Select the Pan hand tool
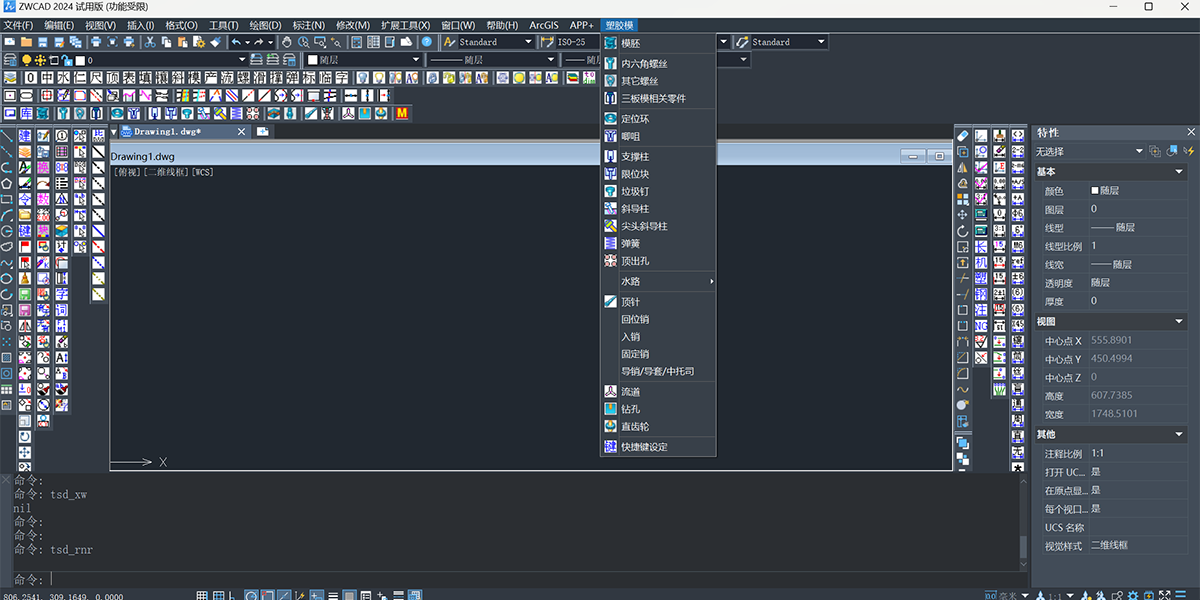The image size is (1200, 600). pos(286,42)
